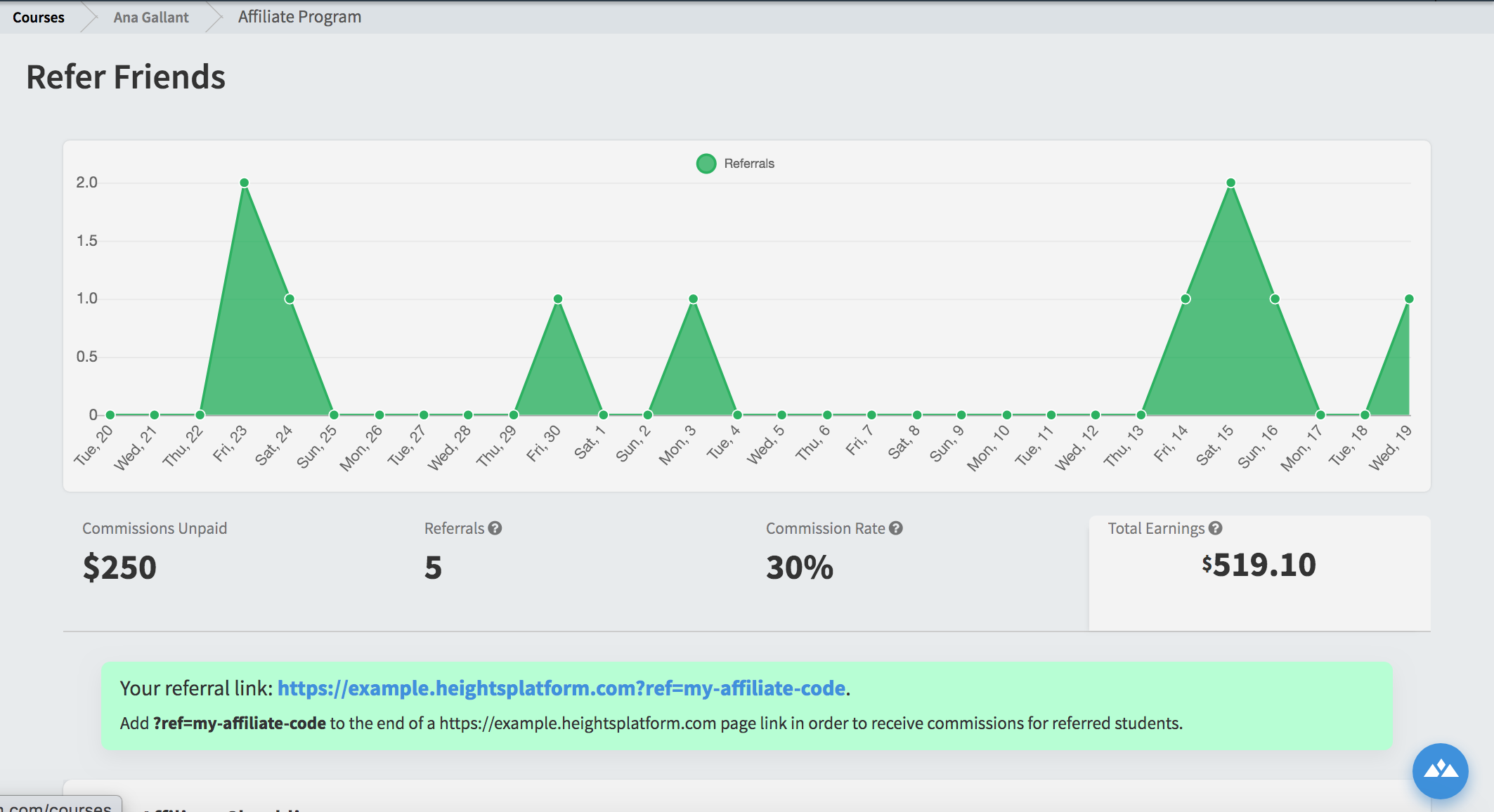Click the Referrals help question icon
This screenshot has width=1494, height=812.
click(495, 528)
